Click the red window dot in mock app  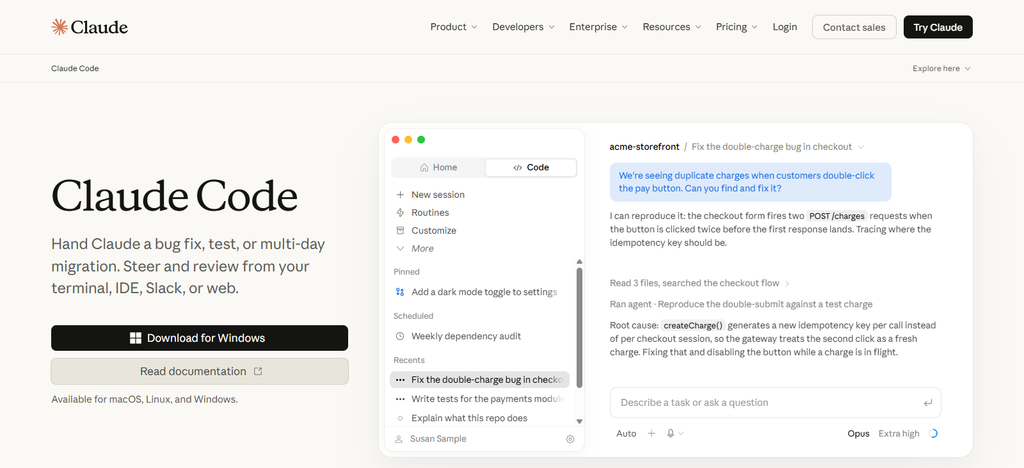395,140
